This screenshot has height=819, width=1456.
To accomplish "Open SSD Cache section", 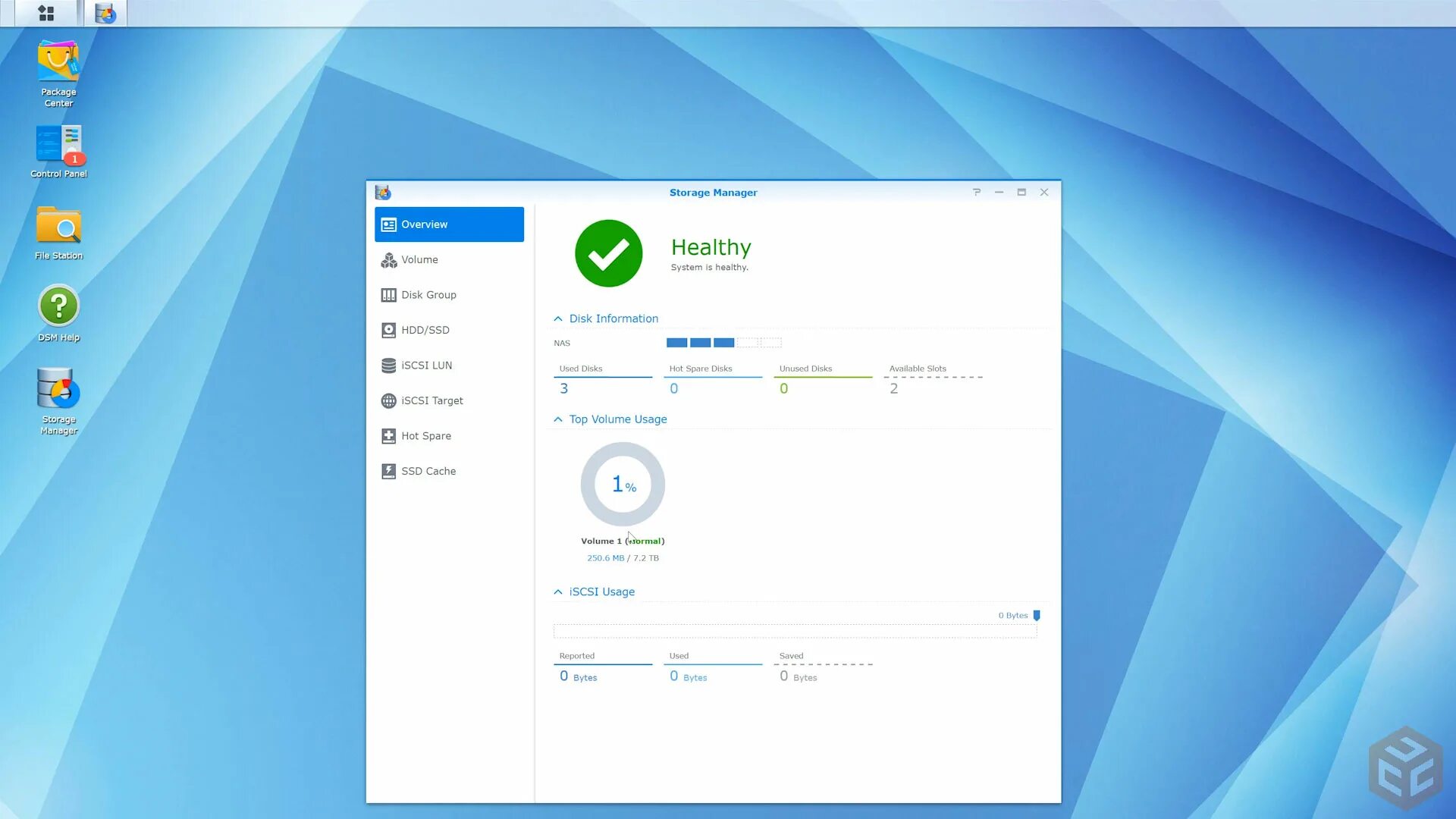I will pos(428,472).
